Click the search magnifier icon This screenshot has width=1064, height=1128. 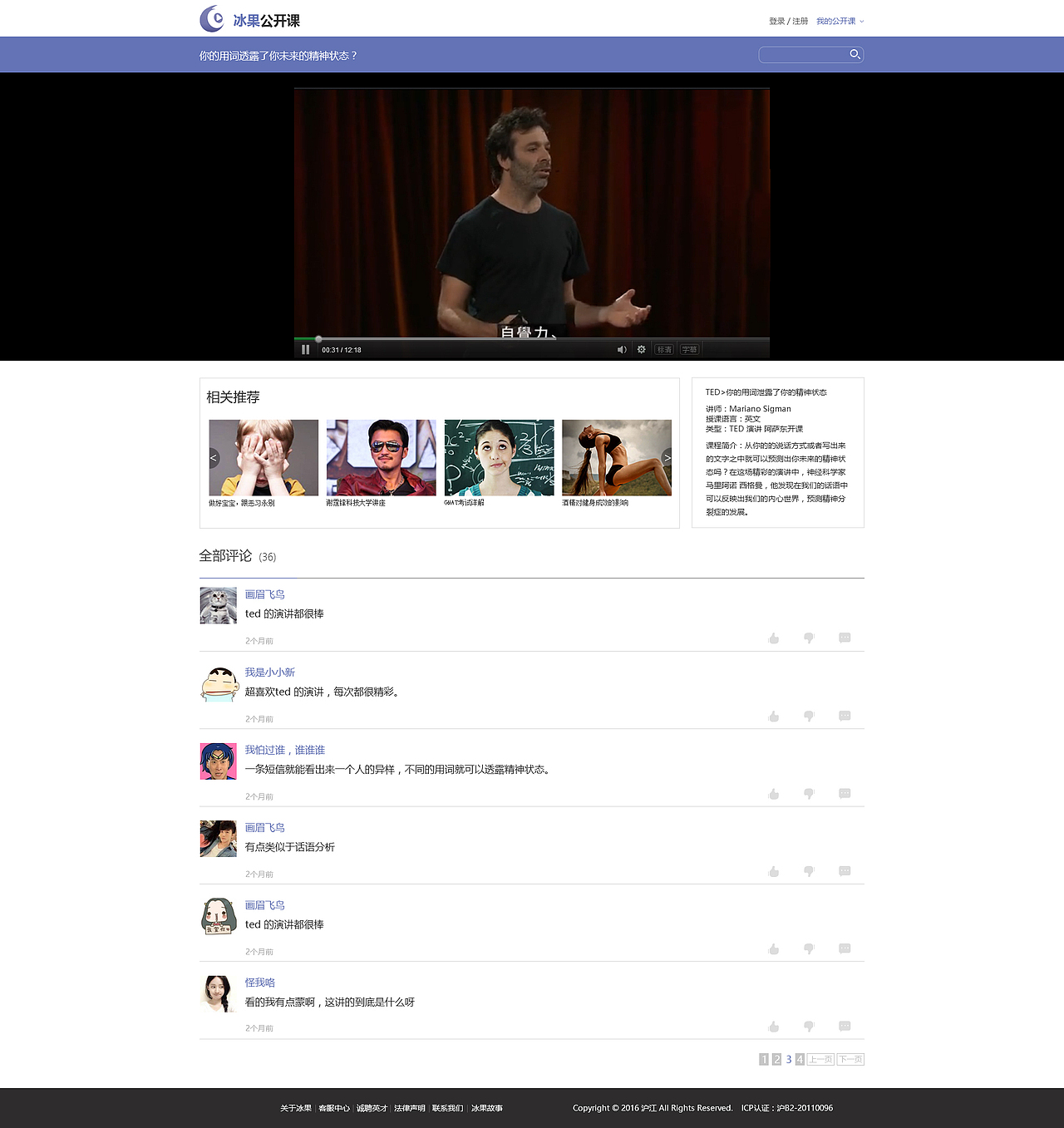pos(855,54)
